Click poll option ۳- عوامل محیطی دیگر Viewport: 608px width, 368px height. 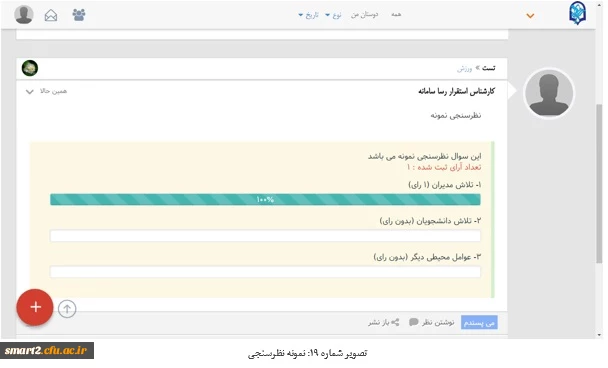[427, 257]
